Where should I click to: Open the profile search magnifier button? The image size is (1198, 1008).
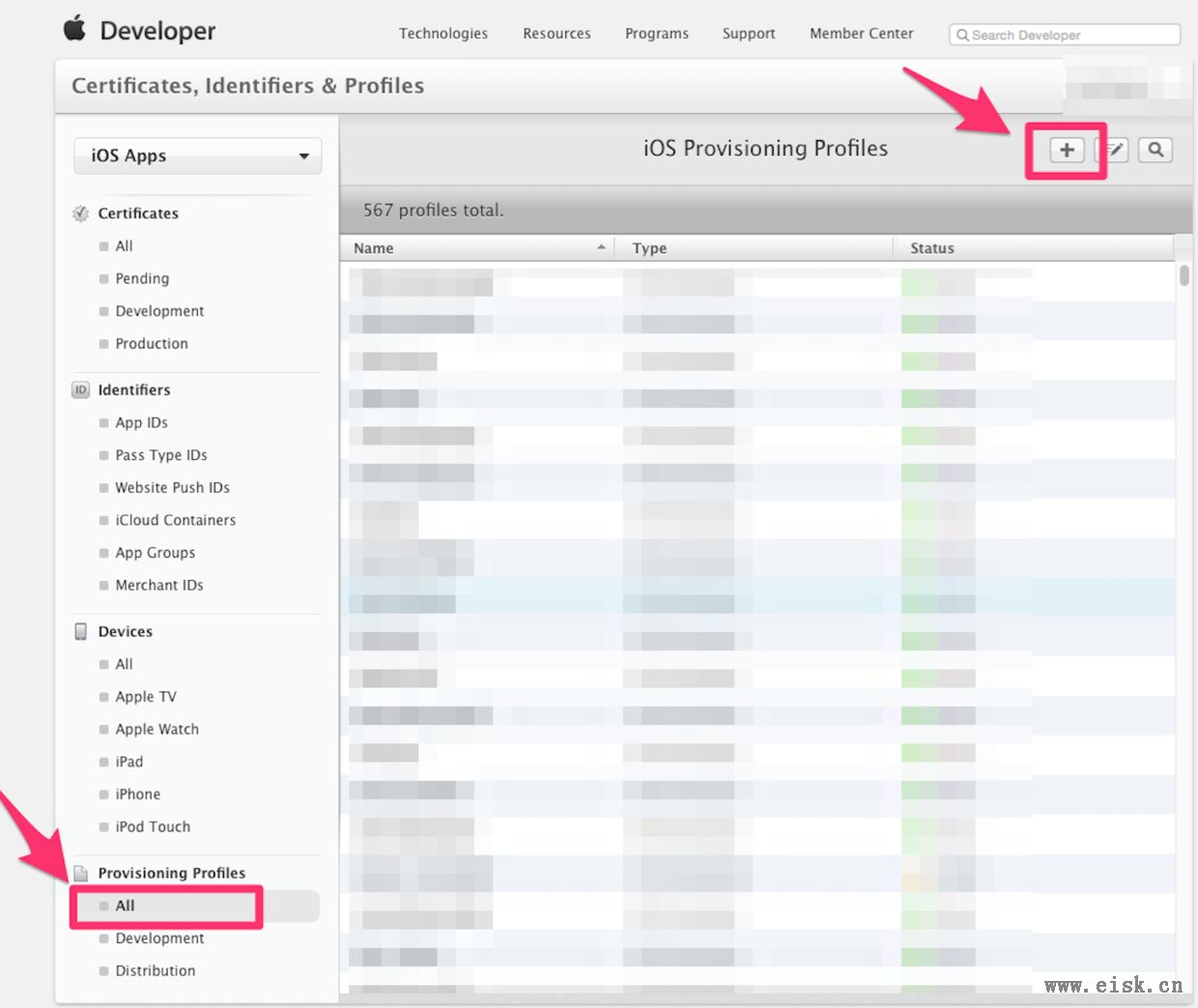(x=1155, y=150)
